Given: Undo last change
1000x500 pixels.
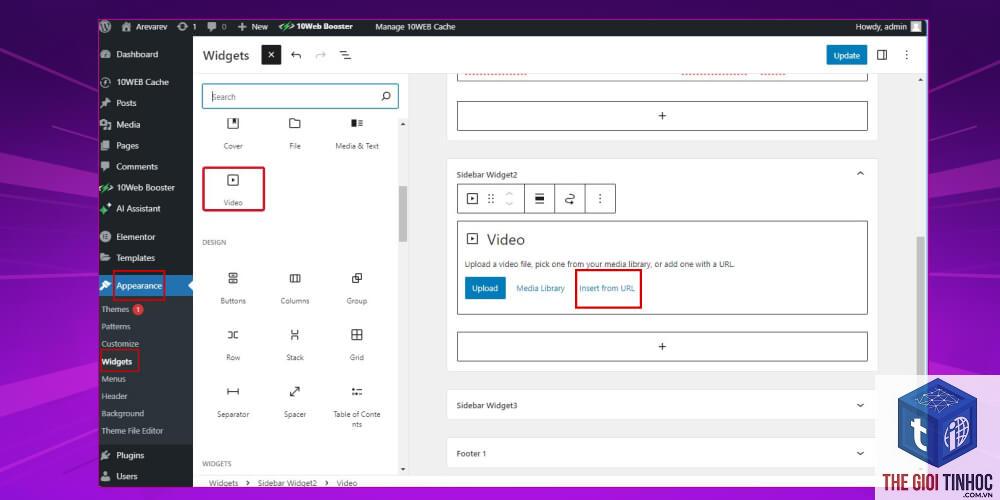Looking at the screenshot, I should (x=296, y=55).
